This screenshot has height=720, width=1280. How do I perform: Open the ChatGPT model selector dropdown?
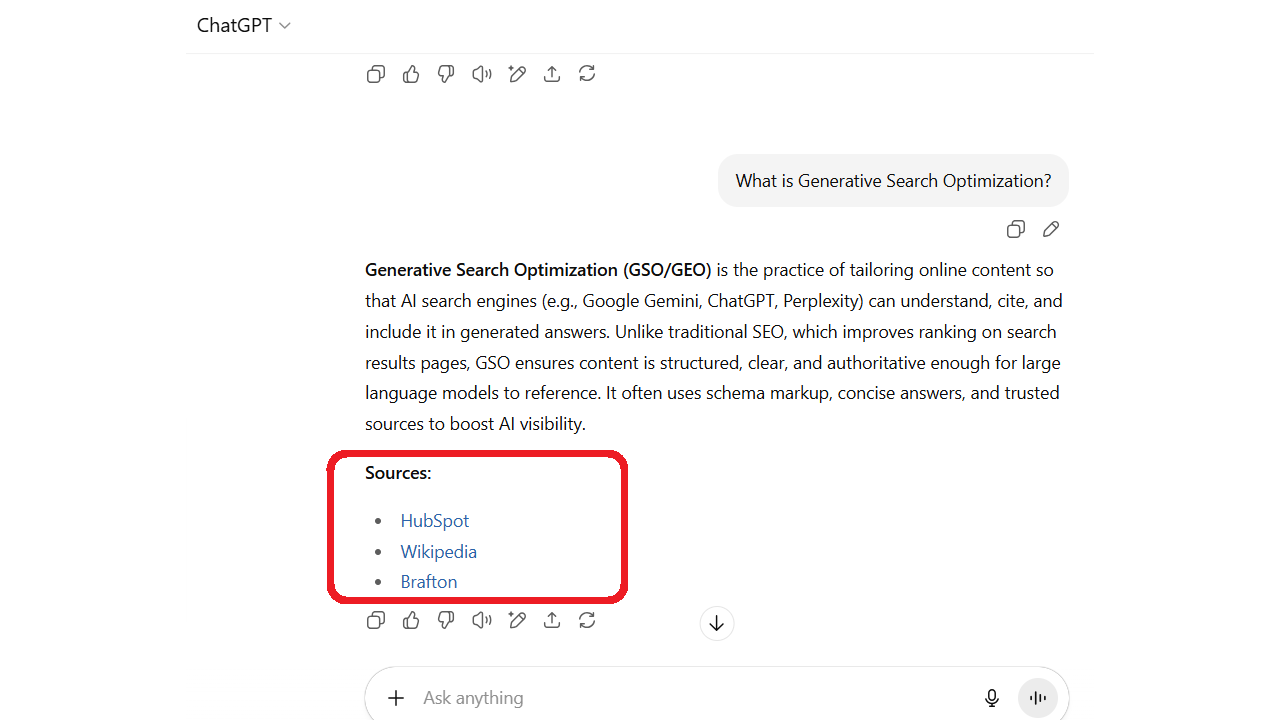point(243,26)
